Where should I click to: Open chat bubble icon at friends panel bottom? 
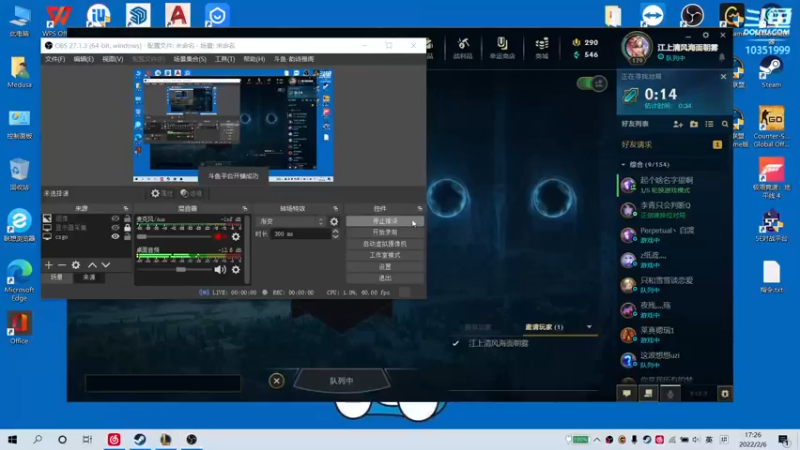(627, 393)
